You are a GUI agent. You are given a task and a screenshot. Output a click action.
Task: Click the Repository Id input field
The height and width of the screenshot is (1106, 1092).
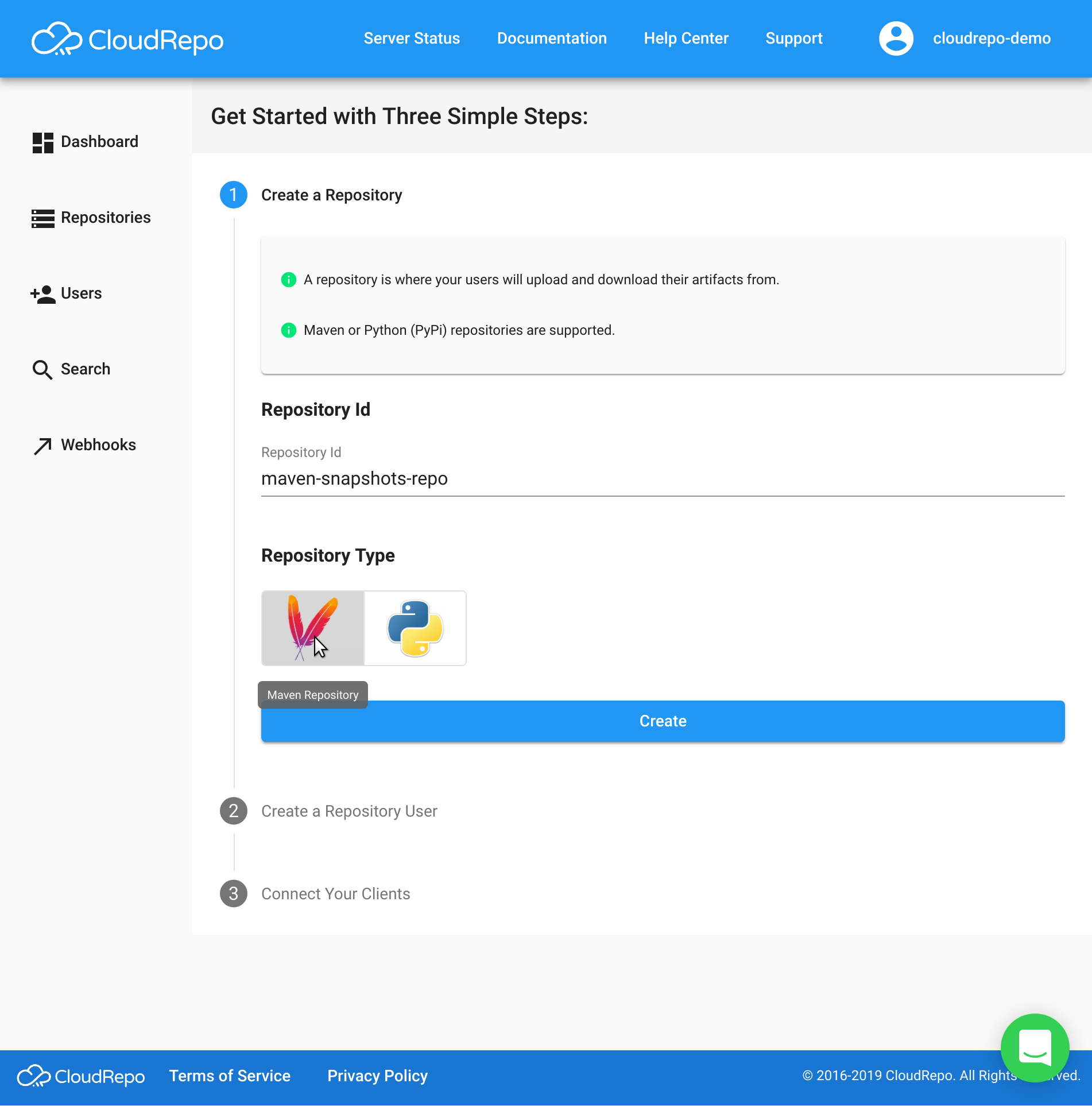tap(663, 478)
